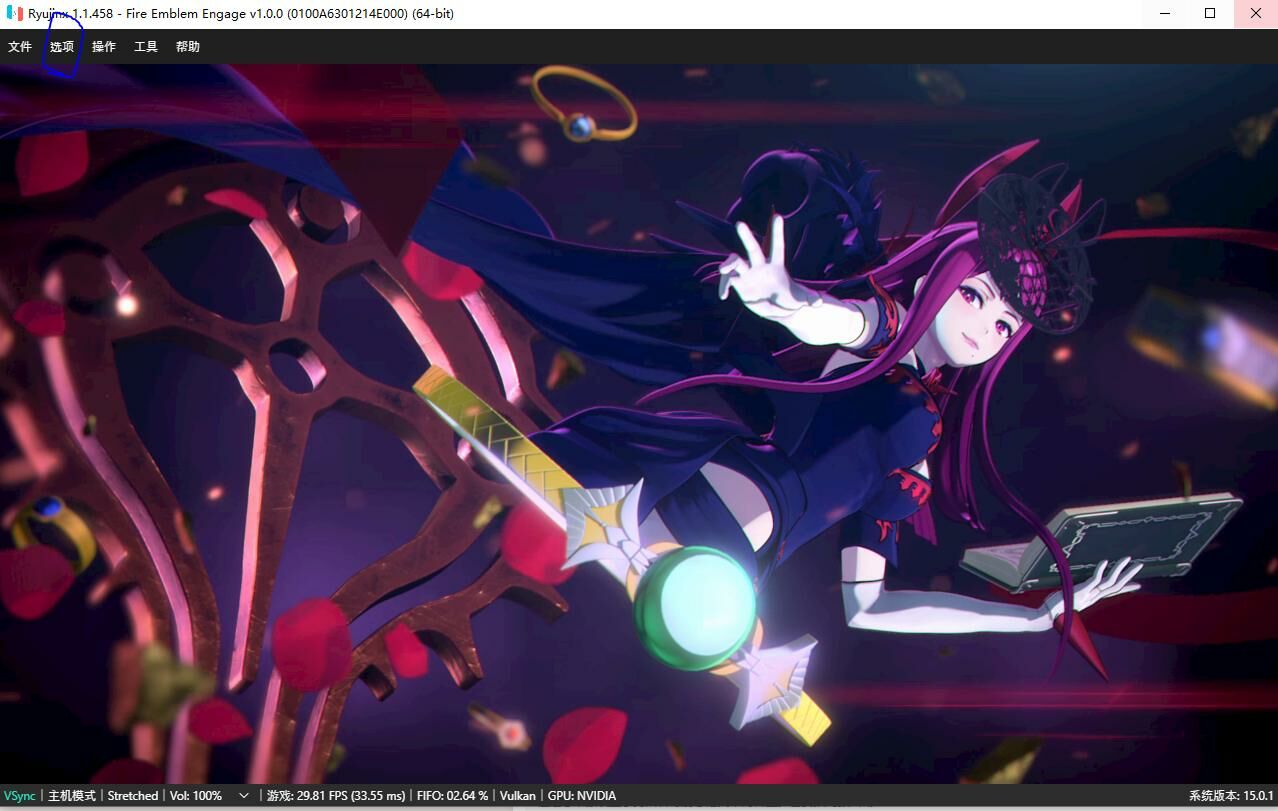This screenshot has width=1278, height=811.
Task: Open the 帮助 menu
Action: [188, 47]
